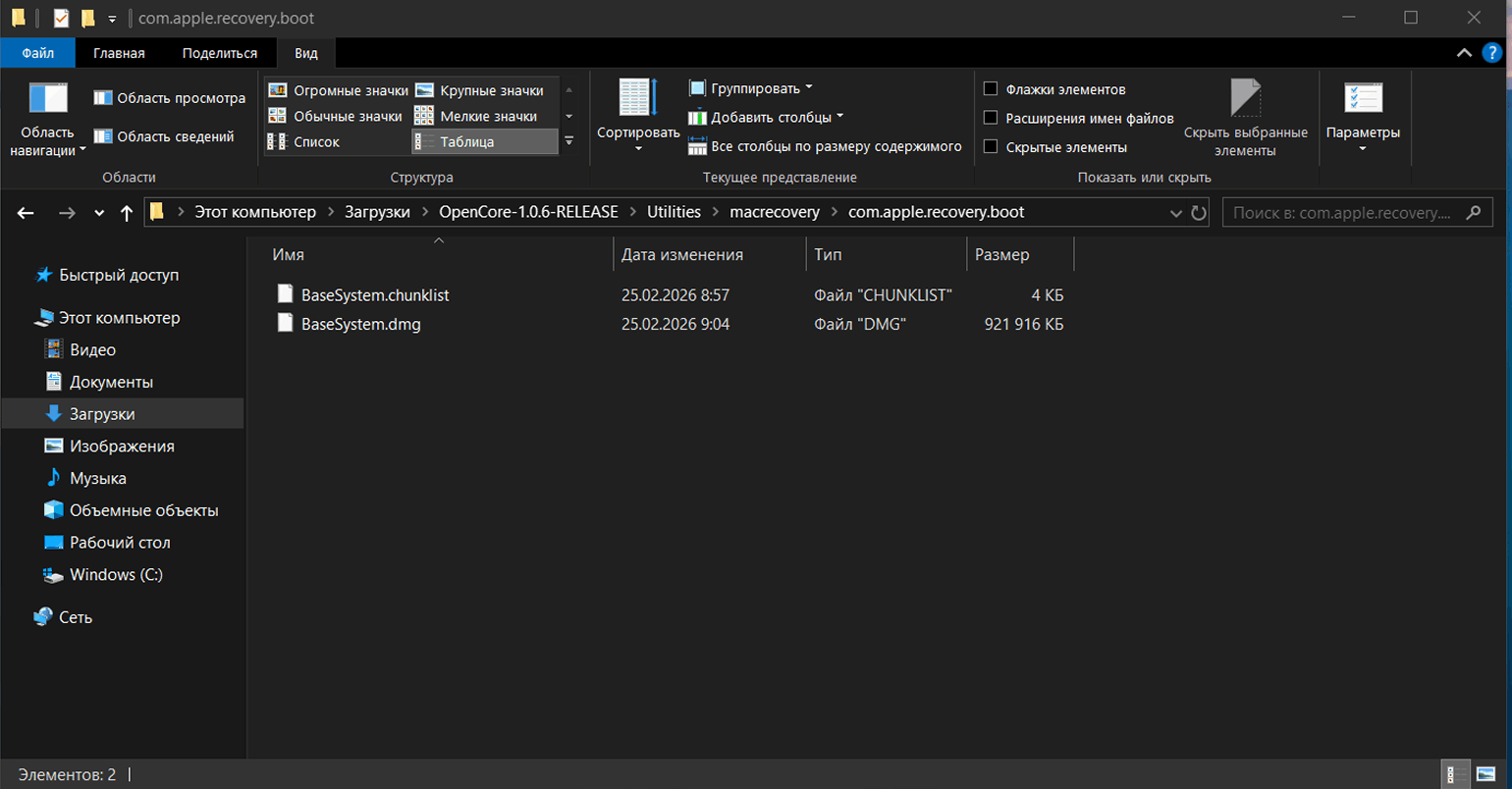Image resolution: width=1512 pixels, height=789 pixels.
Task: Move the layout gallery down one row
Action: pos(568,116)
